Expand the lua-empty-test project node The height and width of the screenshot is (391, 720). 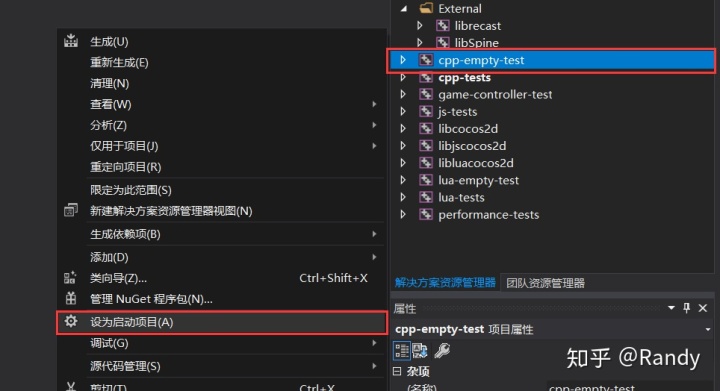click(403, 180)
